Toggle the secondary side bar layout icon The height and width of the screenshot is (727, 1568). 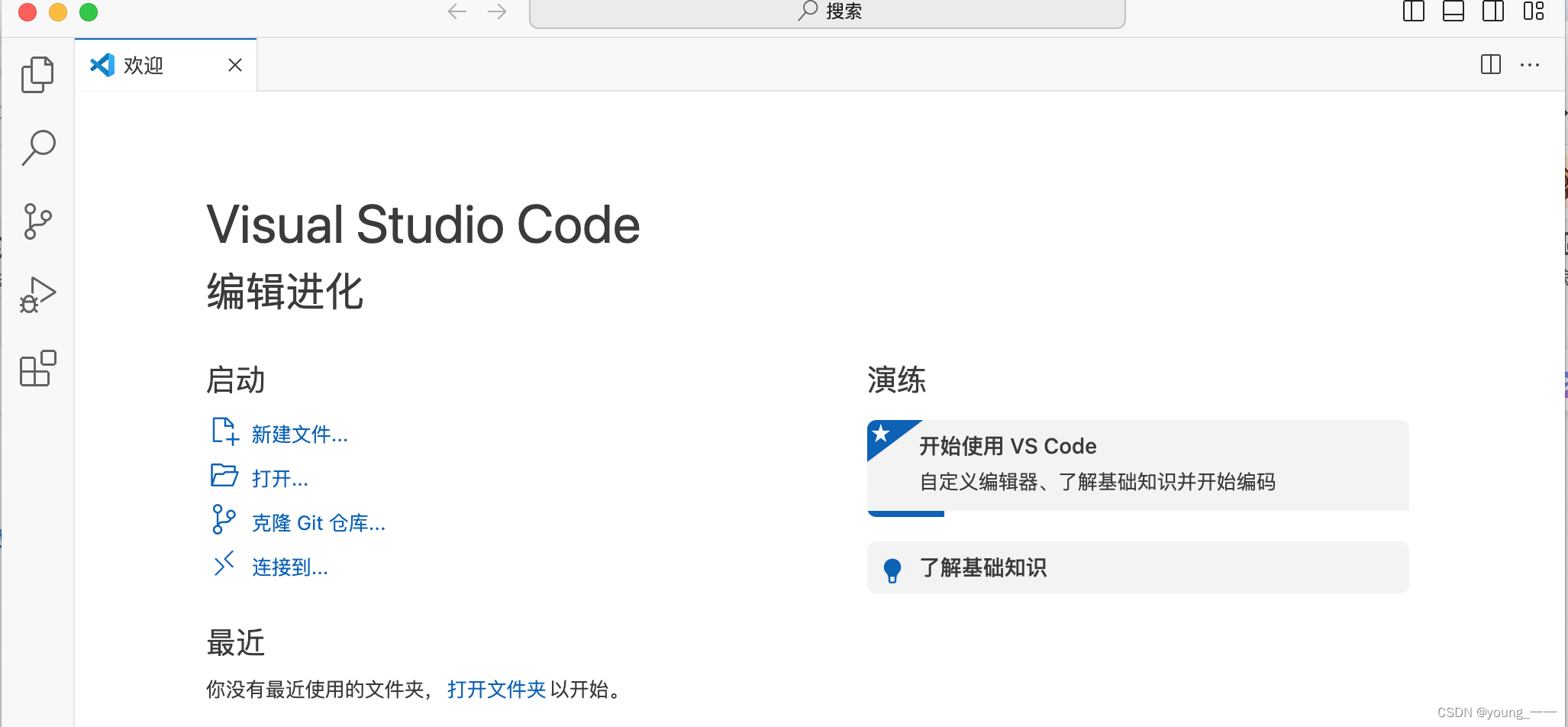(1493, 11)
